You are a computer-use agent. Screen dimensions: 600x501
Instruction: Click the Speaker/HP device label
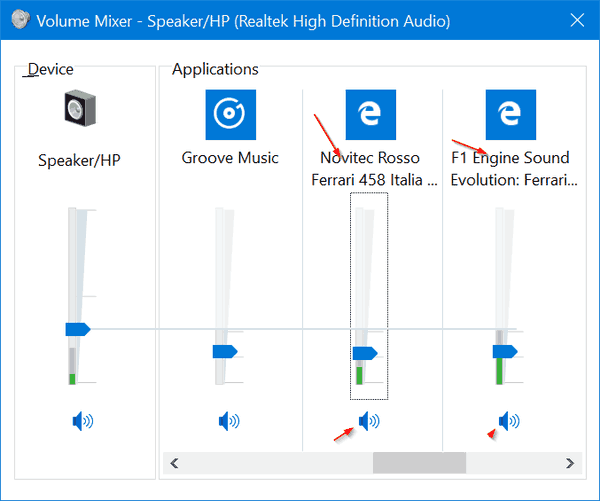79,160
